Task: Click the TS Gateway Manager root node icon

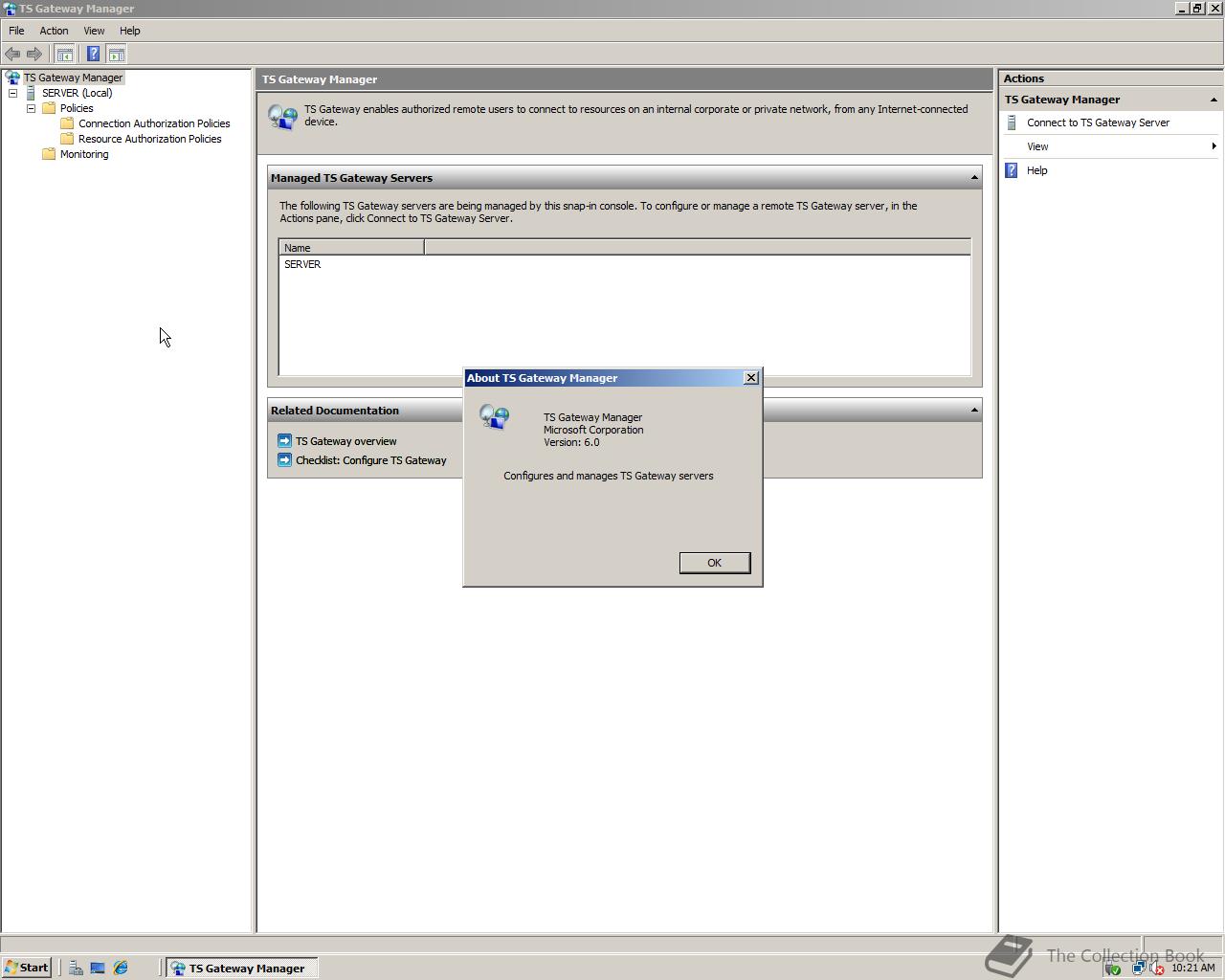Action: pyautogui.click(x=12, y=78)
